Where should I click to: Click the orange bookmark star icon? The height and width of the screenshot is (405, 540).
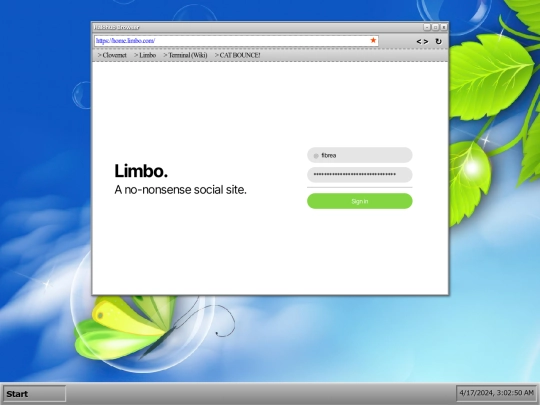[373, 40]
